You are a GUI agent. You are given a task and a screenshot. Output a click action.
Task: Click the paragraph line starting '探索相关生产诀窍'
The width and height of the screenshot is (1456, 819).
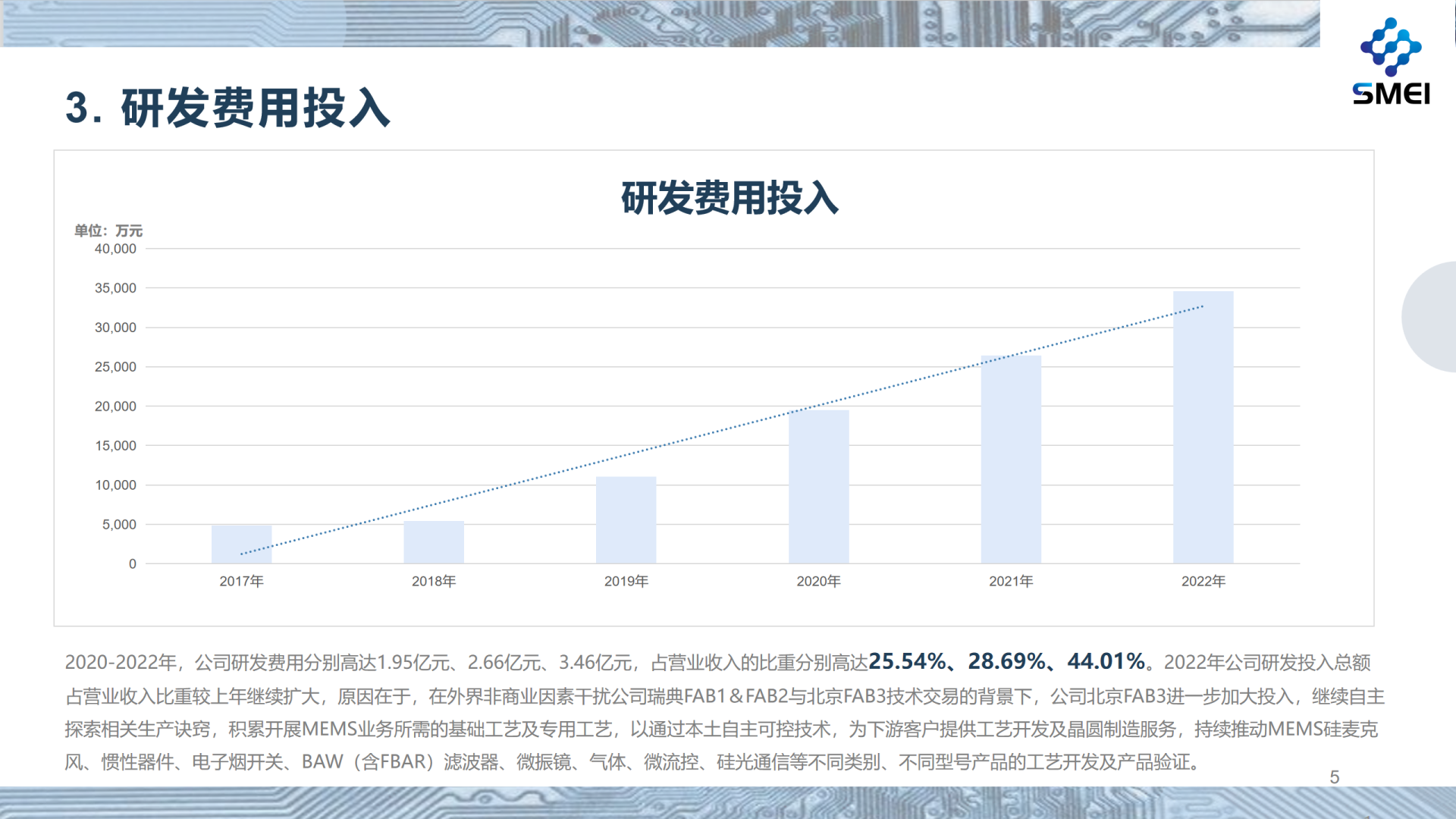[x=721, y=729]
